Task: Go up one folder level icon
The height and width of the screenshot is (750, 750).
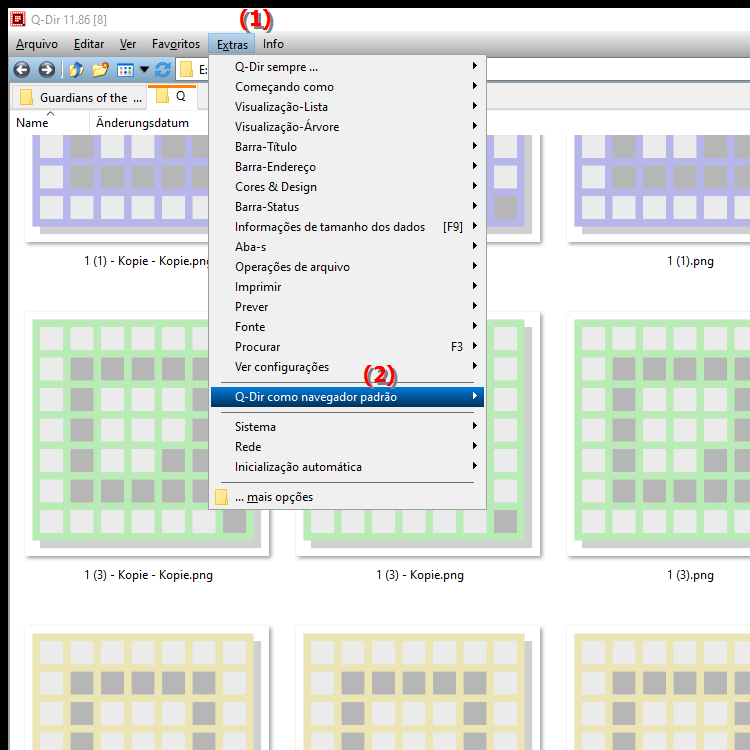Action: [76, 70]
